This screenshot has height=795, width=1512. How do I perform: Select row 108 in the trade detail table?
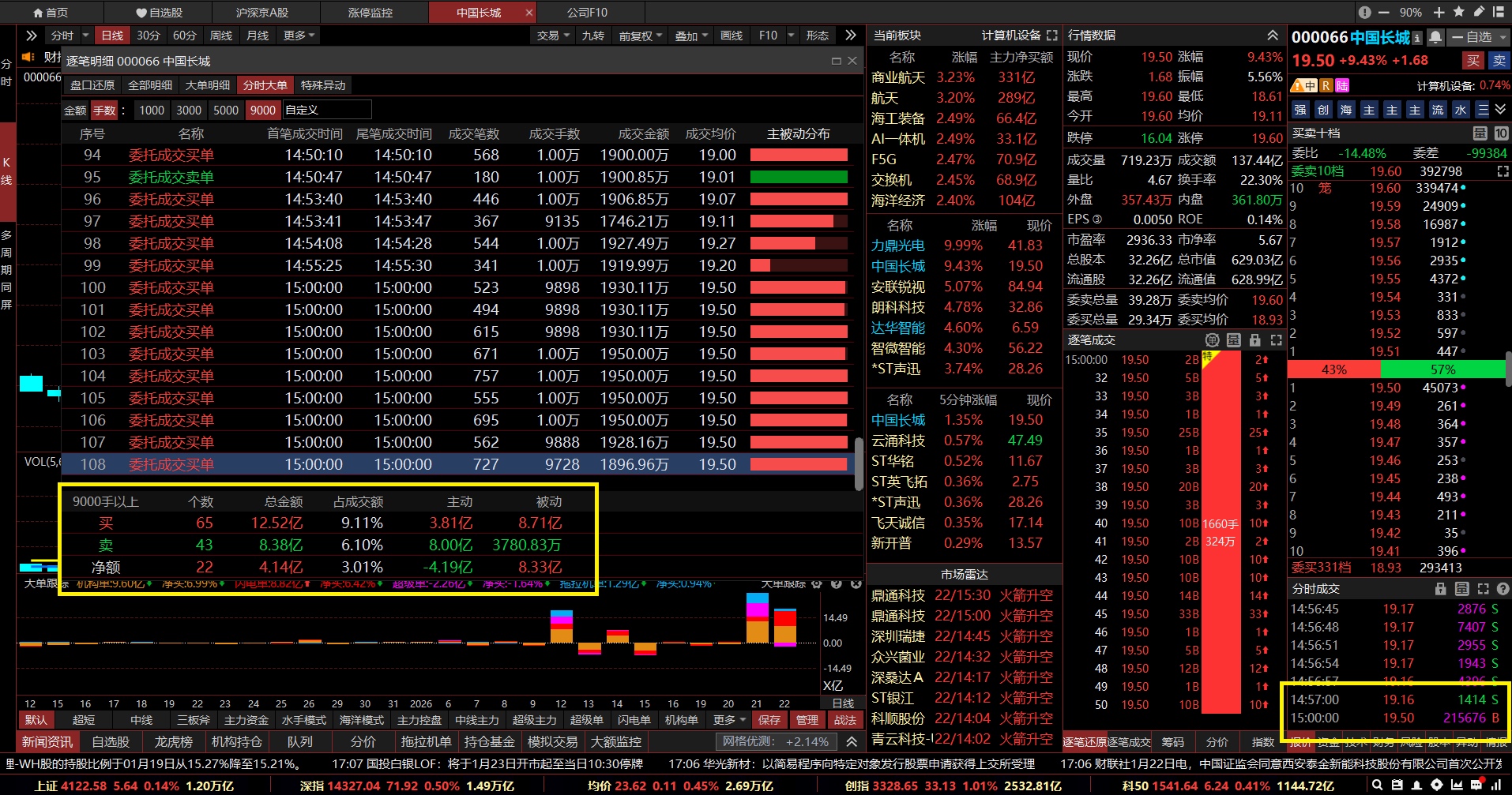coord(458,465)
